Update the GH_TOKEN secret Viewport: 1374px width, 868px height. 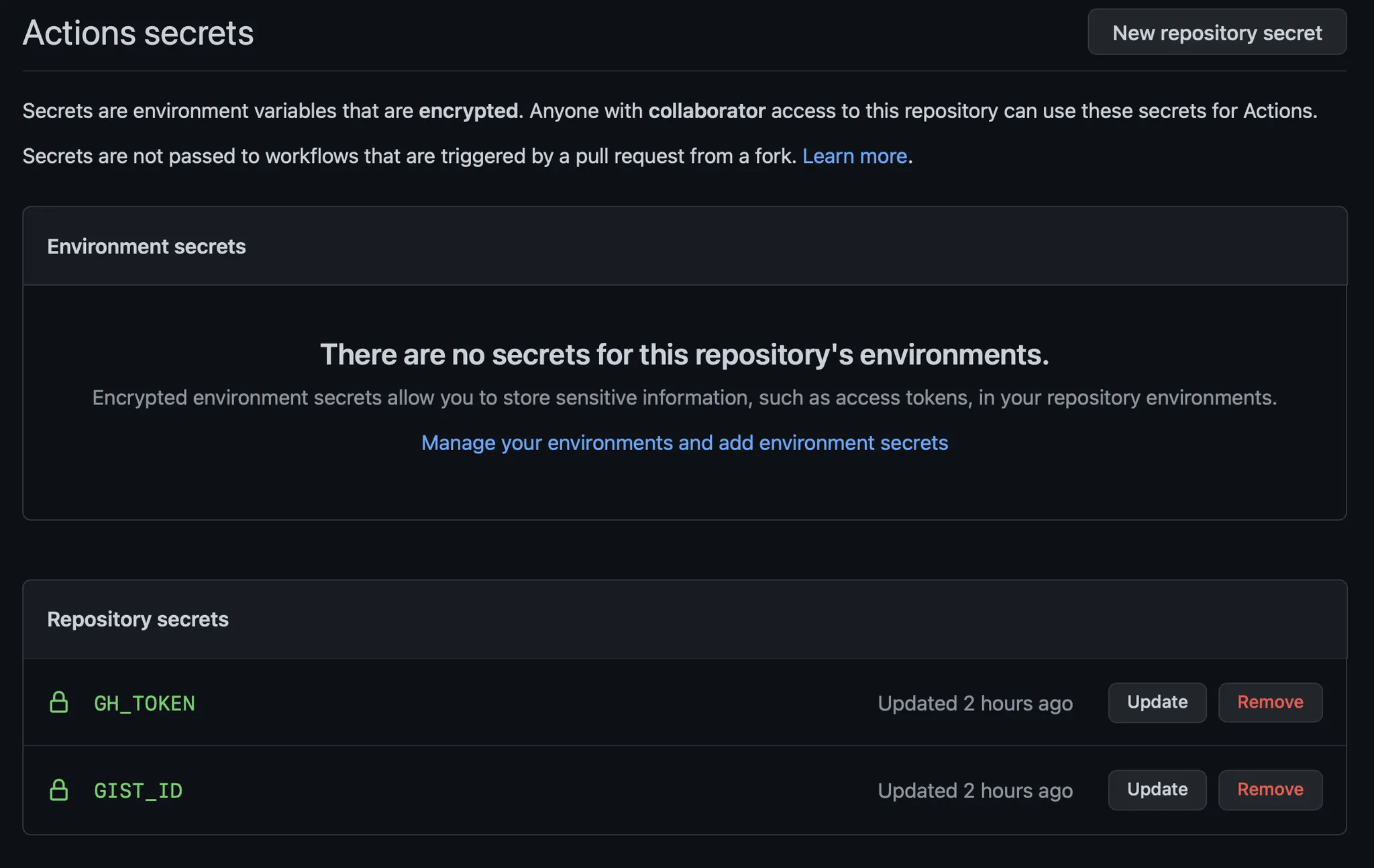tap(1157, 702)
